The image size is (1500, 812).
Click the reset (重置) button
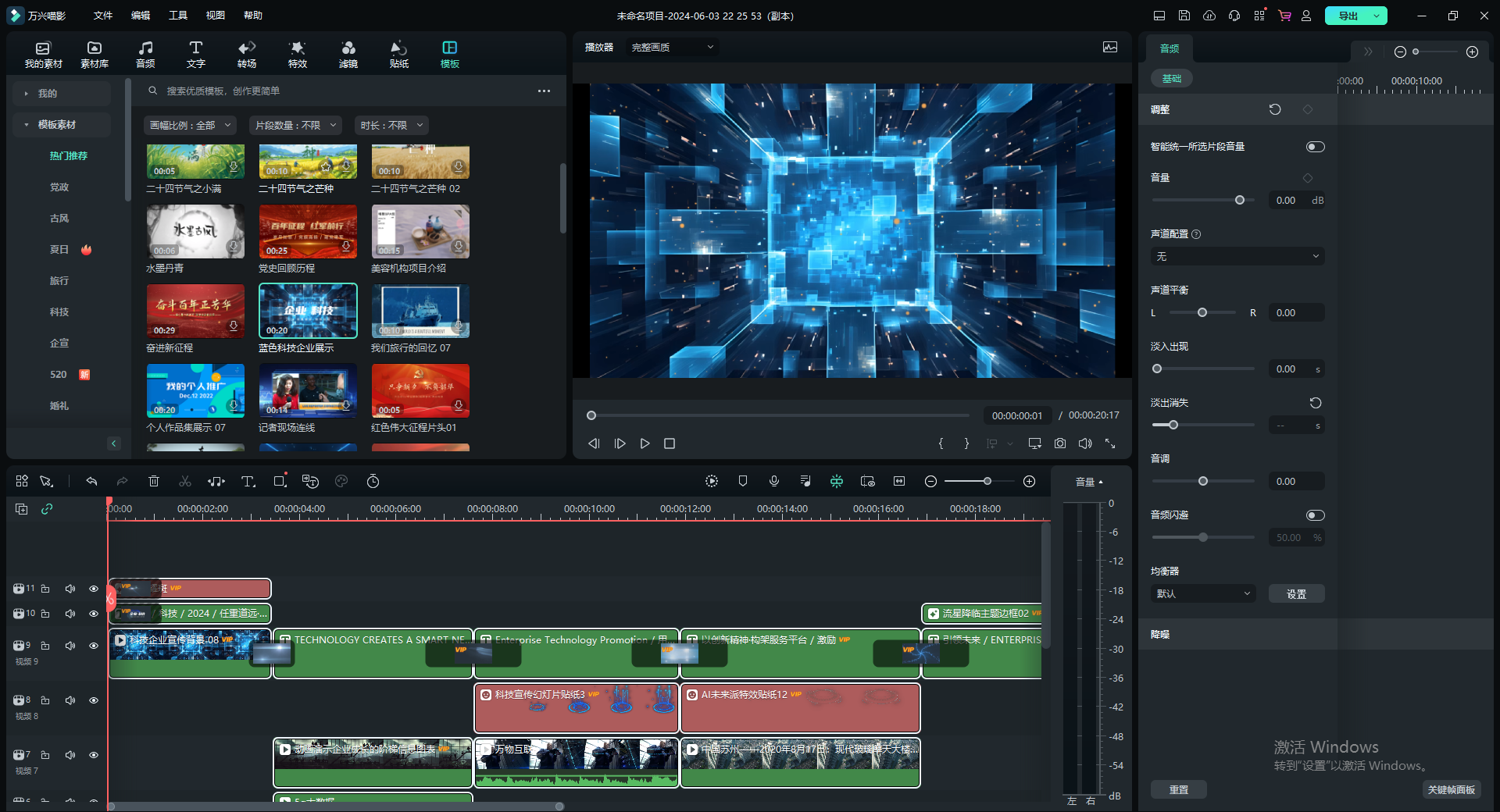[1178, 790]
